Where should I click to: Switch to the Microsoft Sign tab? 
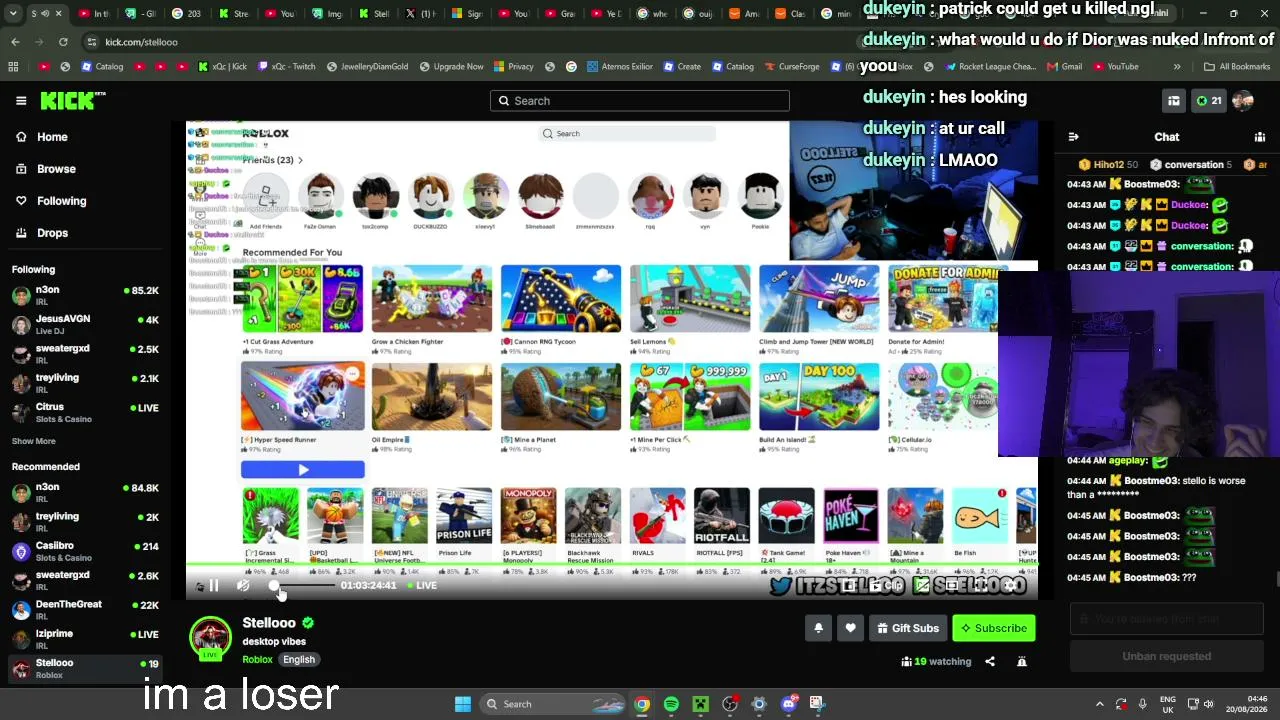pyautogui.click(x=465, y=14)
